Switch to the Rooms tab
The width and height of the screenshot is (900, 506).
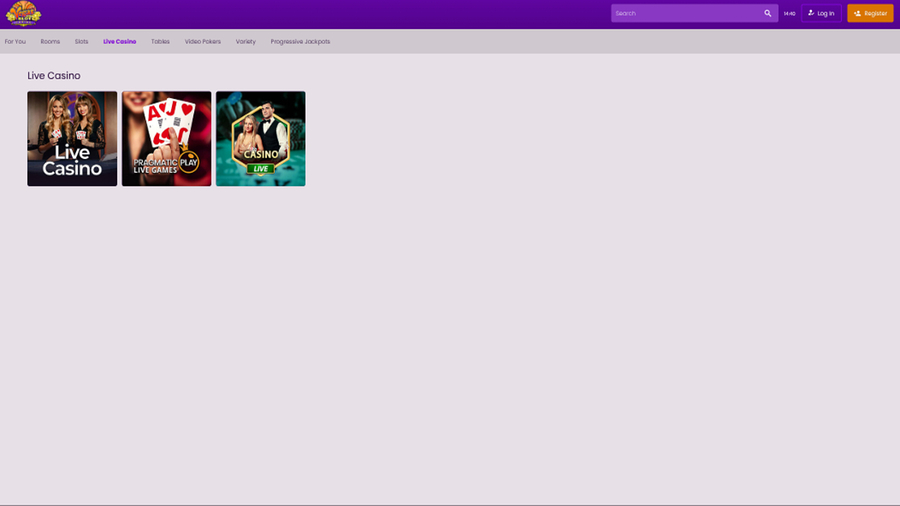pos(50,42)
